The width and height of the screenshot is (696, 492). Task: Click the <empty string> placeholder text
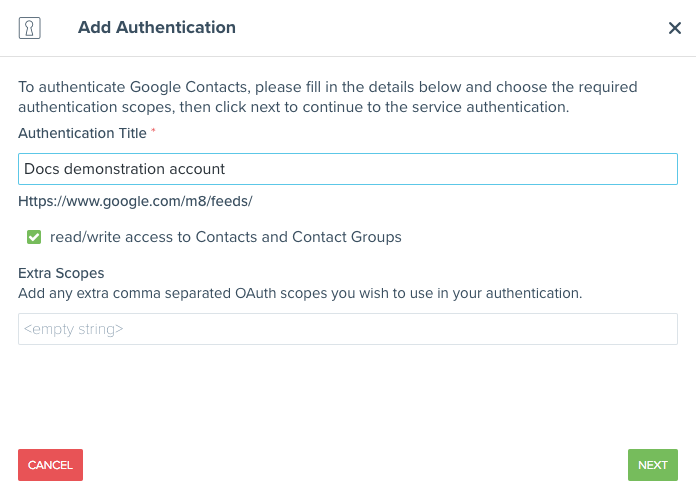[x=74, y=329]
